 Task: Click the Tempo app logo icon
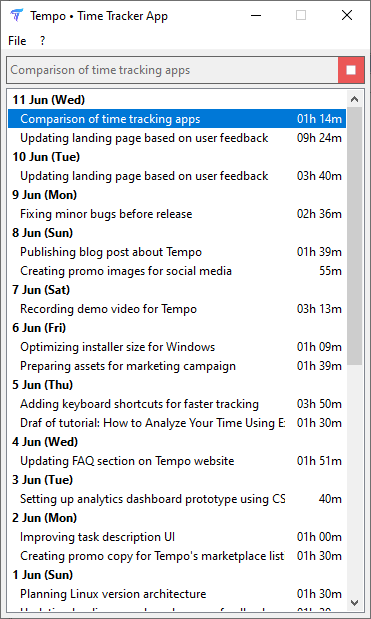(x=17, y=15)
